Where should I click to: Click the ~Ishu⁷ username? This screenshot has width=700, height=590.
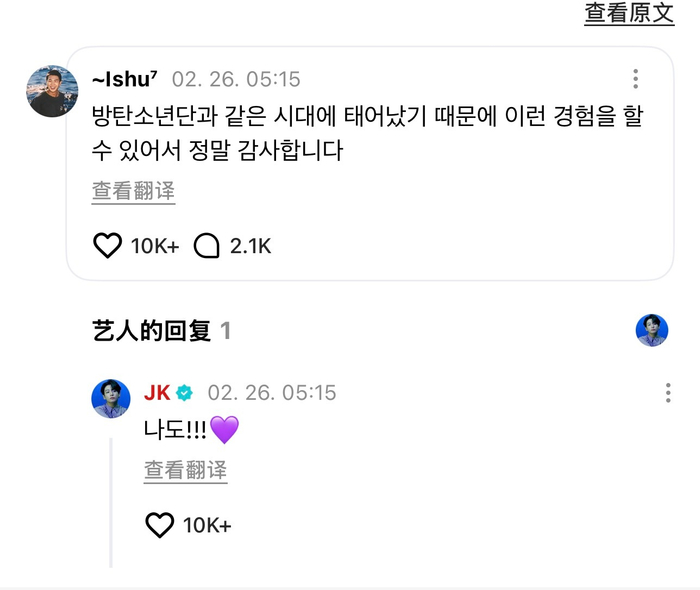(126, 80)
